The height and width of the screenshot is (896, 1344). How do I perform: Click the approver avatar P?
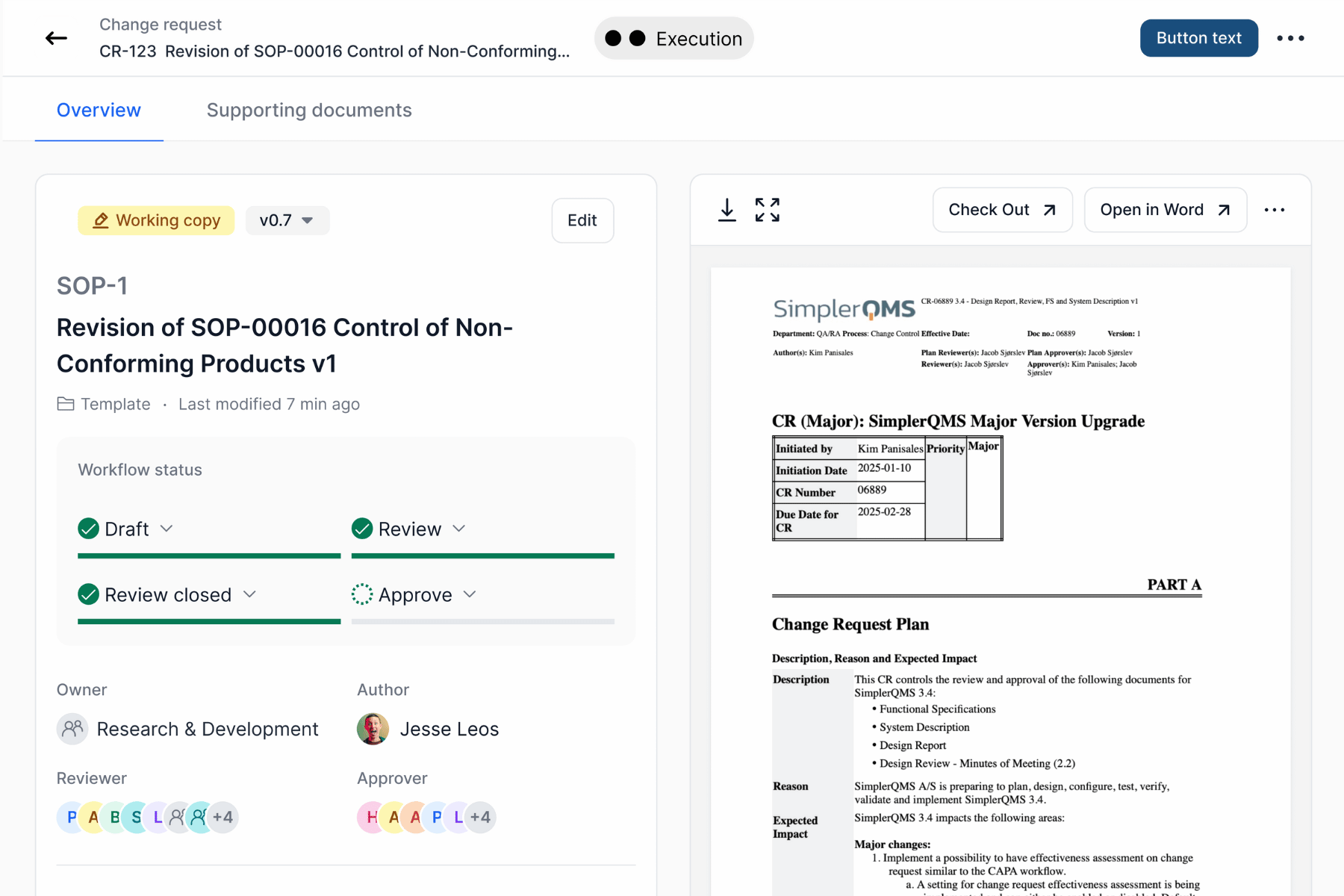click(x=437, y=817)
